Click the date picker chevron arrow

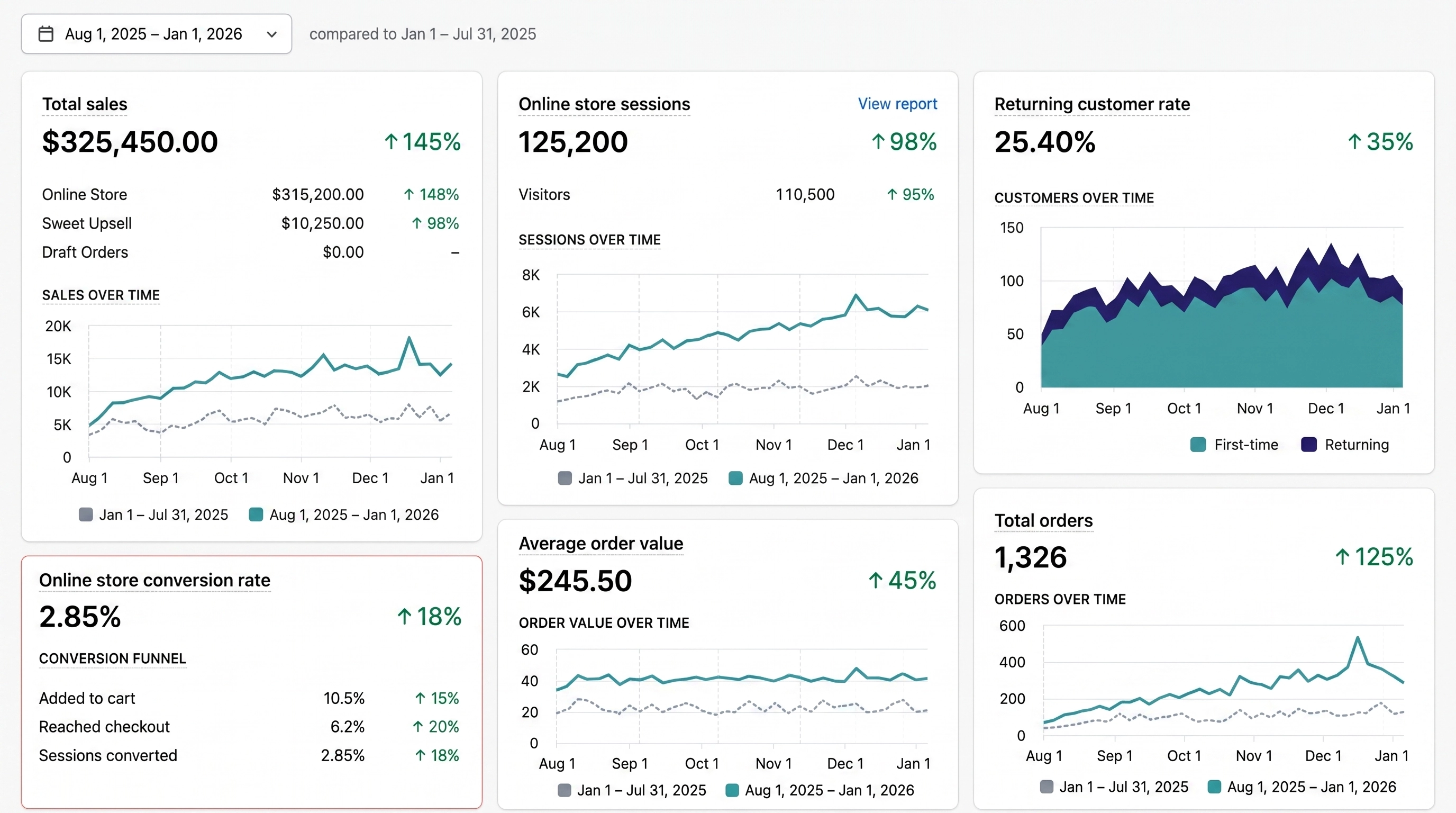(x=272, y=34)
